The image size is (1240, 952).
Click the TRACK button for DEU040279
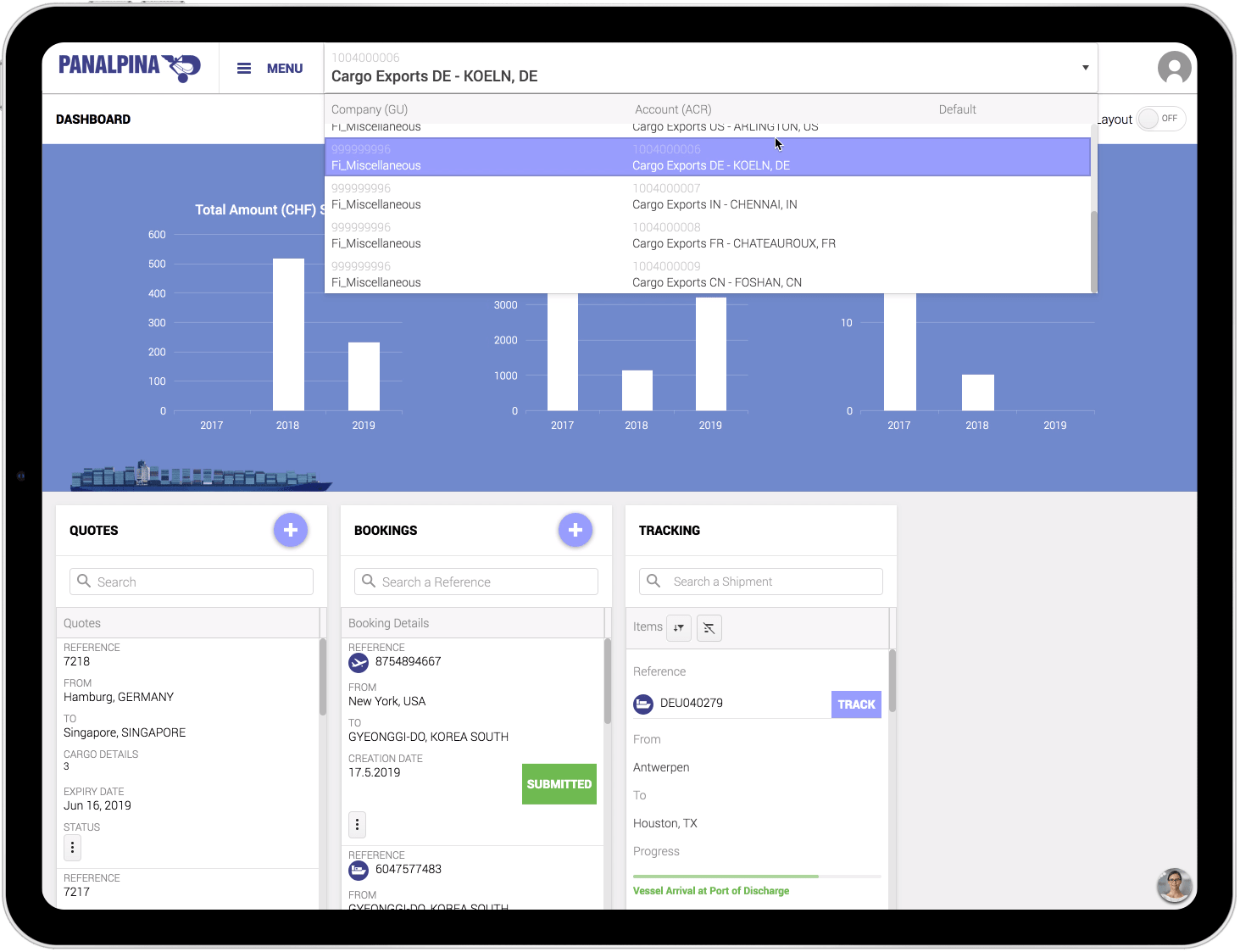point(856,704)
